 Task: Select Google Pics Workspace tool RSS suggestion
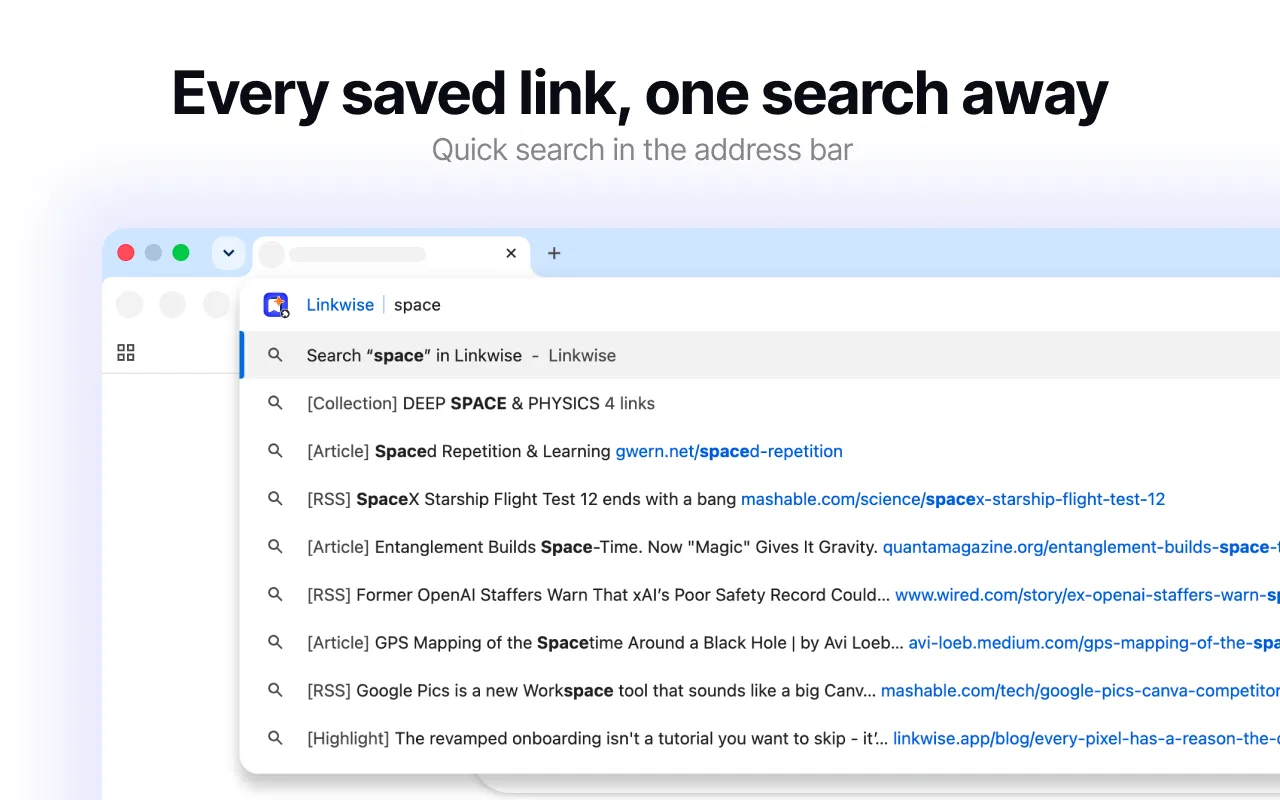760,690
